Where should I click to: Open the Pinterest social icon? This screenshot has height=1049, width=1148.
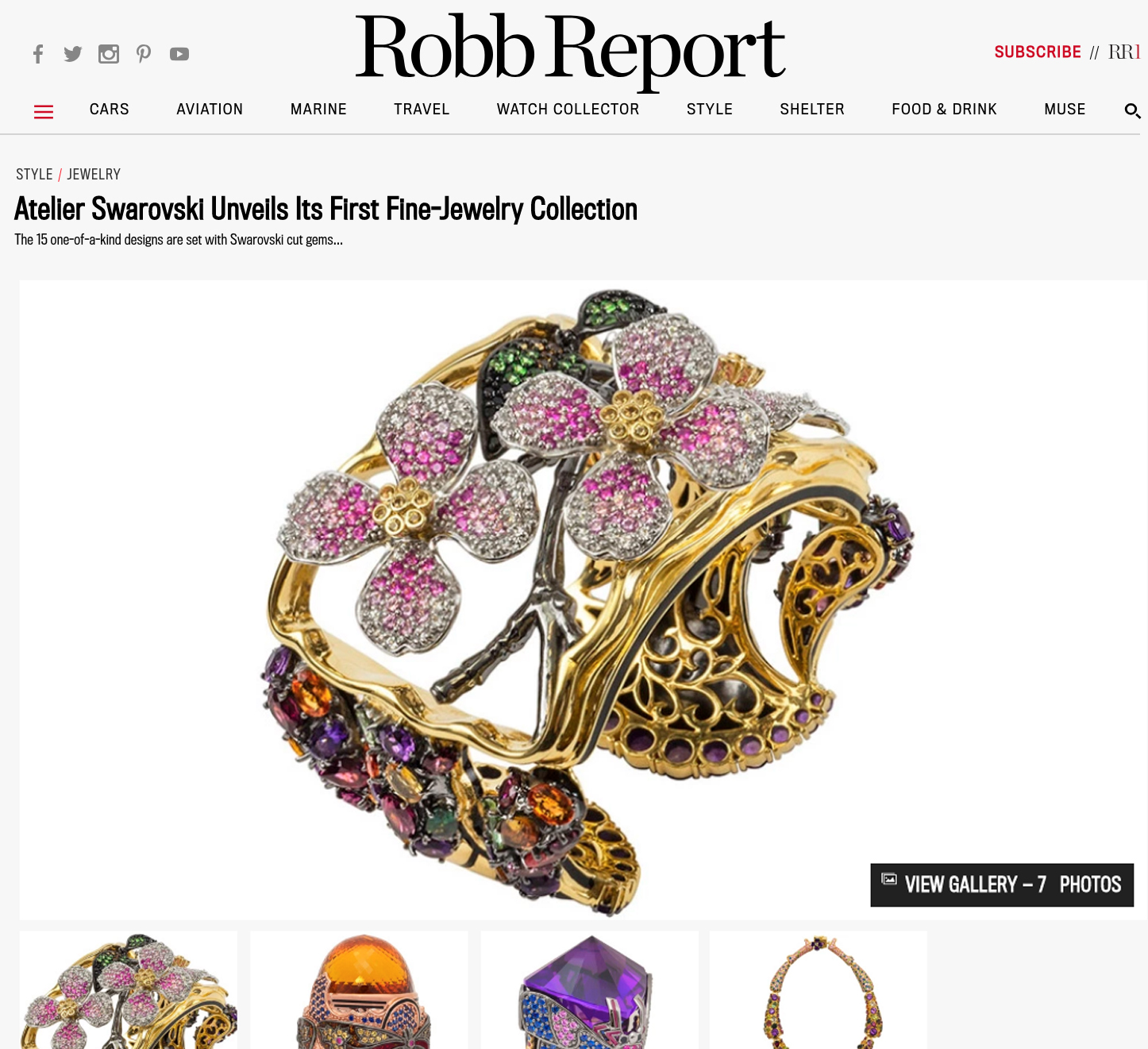click(144, 54)
